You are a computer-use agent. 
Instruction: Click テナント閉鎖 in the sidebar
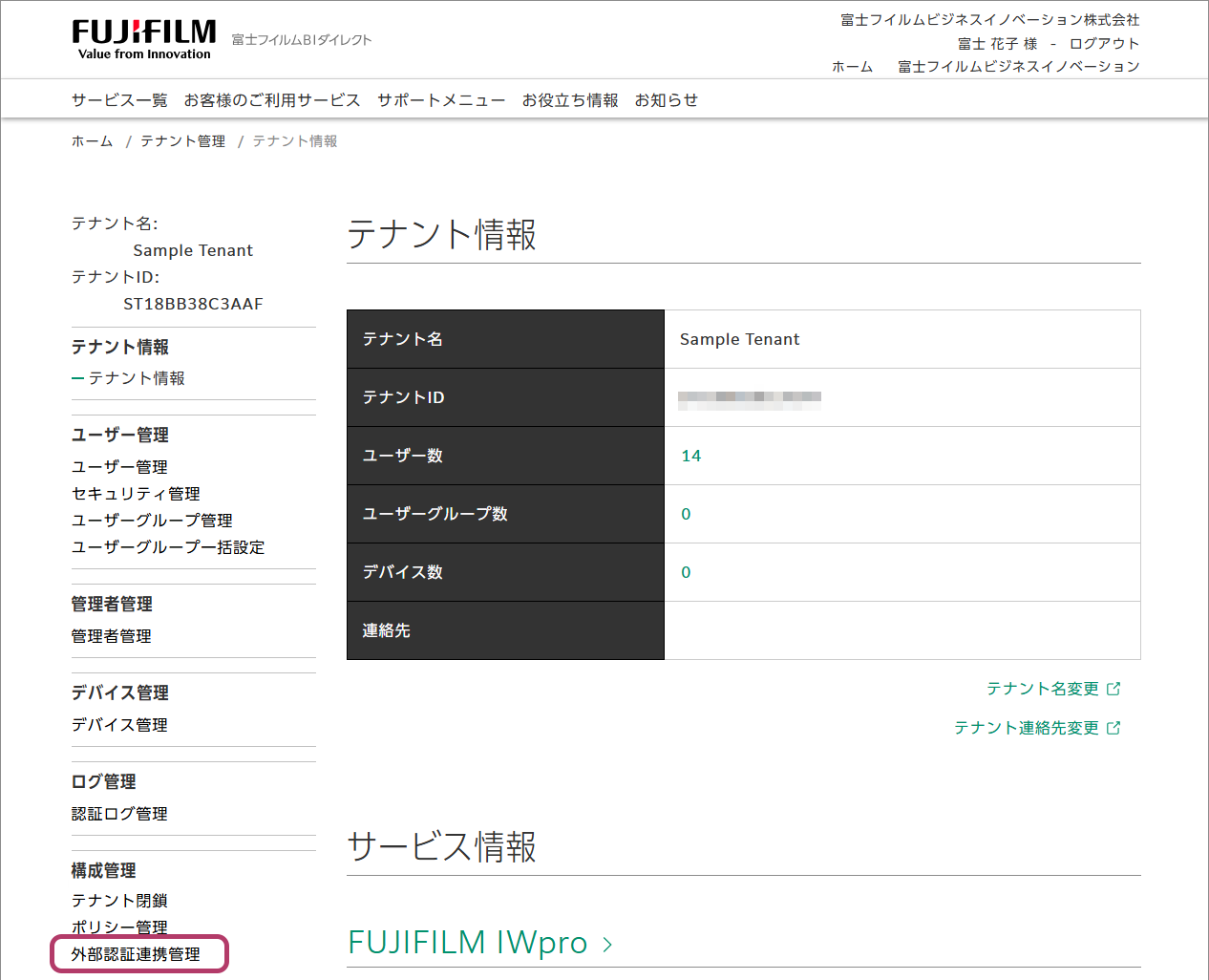click(x=119, y=901)
